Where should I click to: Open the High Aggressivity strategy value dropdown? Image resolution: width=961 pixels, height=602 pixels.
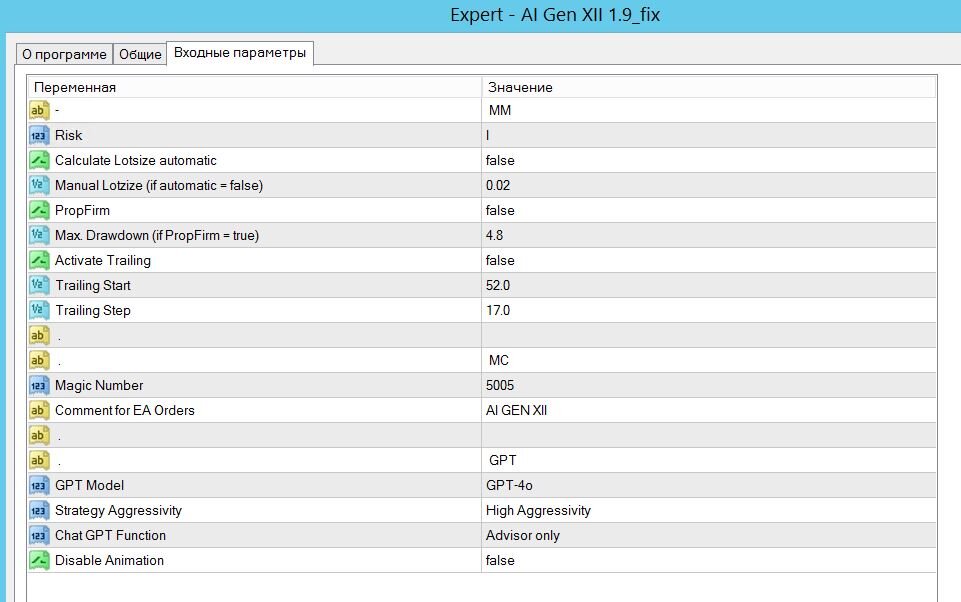coord(708,511)
